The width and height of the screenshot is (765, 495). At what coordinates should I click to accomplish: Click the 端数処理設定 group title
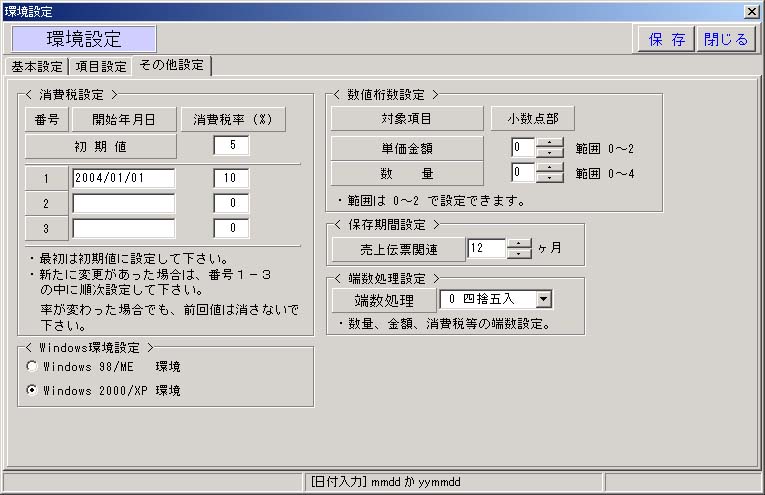point(387,279)
